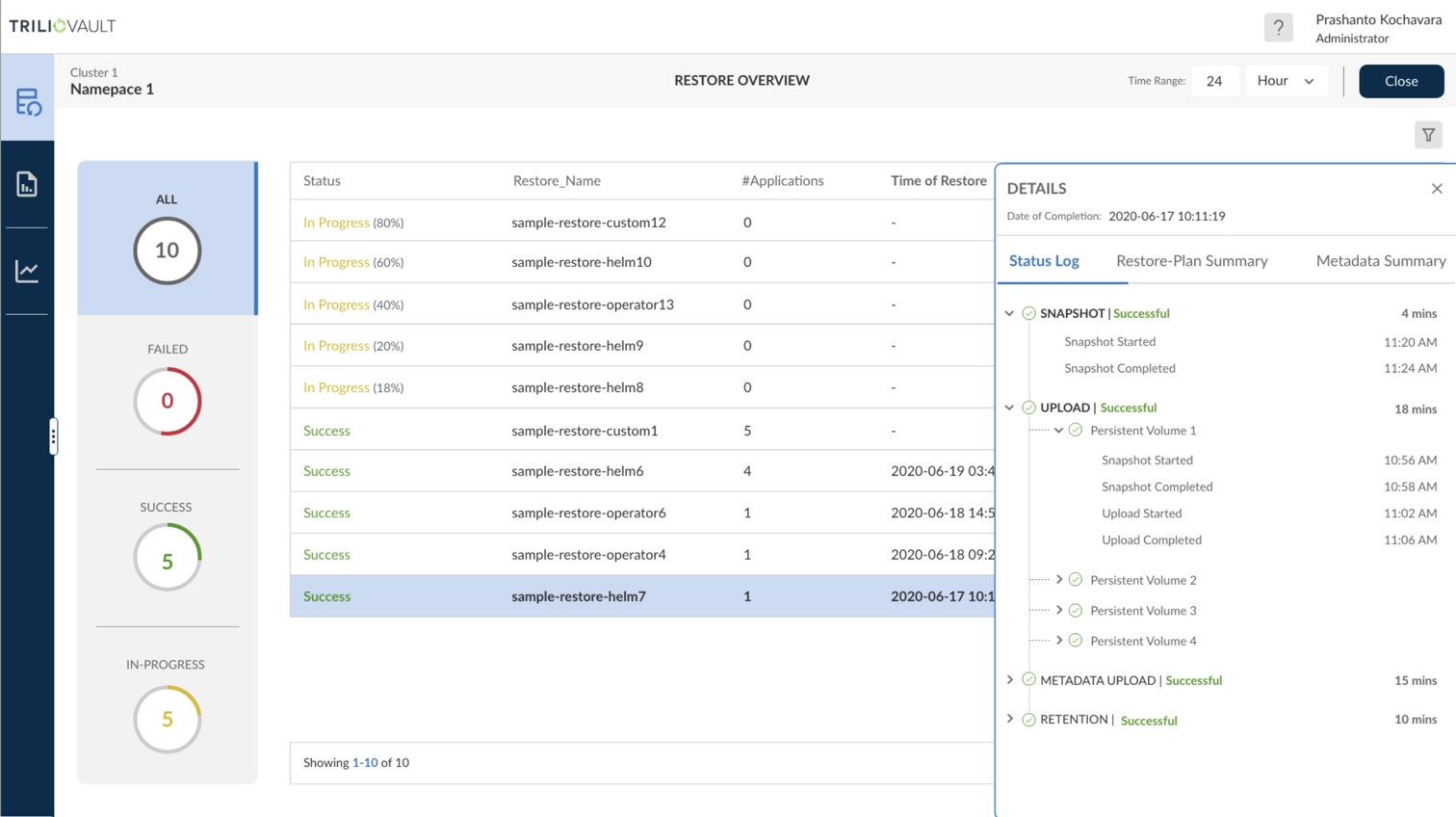Switch to Metadata Summary tab
Image resolution: width=1456 pixels, height=817 pixels.
[x=1380, y=261]
